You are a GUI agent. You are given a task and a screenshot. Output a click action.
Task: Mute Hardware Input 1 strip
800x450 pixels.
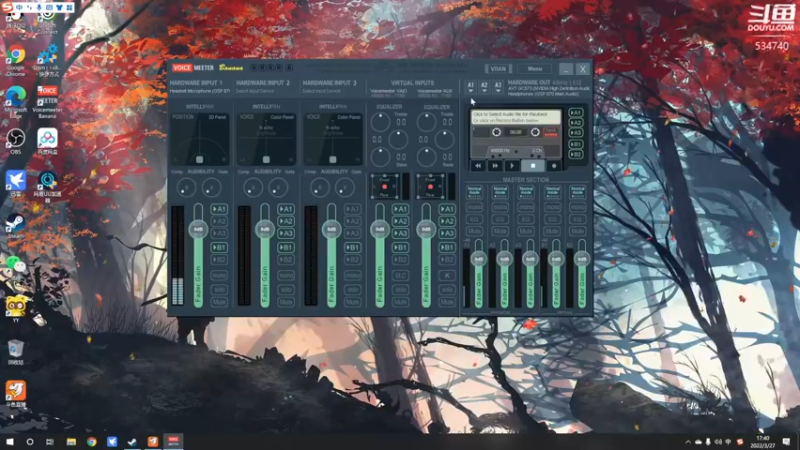pos(219,302)
